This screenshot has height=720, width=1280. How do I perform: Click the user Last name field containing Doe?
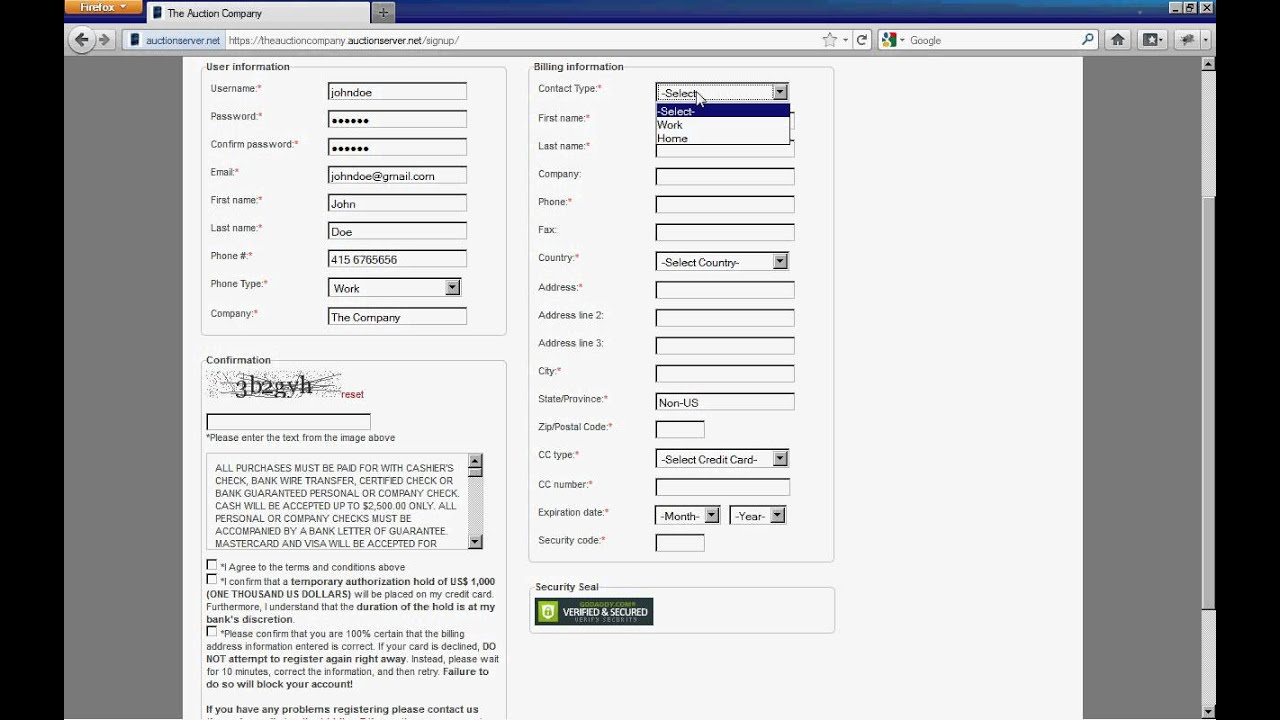(x=397, y=231)
